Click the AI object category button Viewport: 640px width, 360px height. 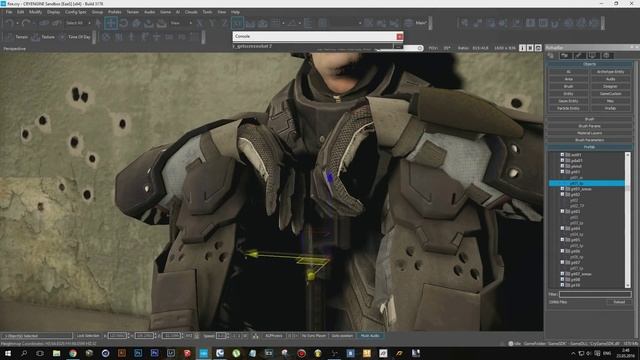coord(569,72)
